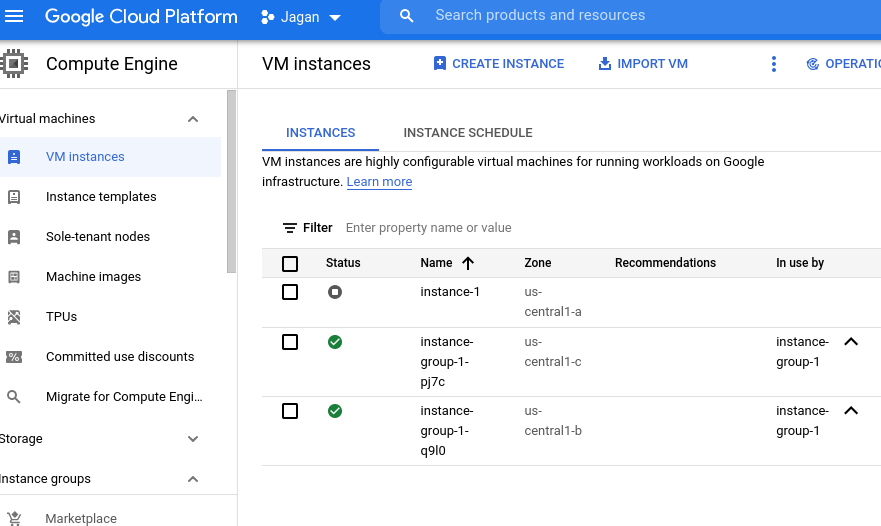Click instance-group-1 in the pj7c row
This screenshot has width=881, height=526.
coord(802,352)
